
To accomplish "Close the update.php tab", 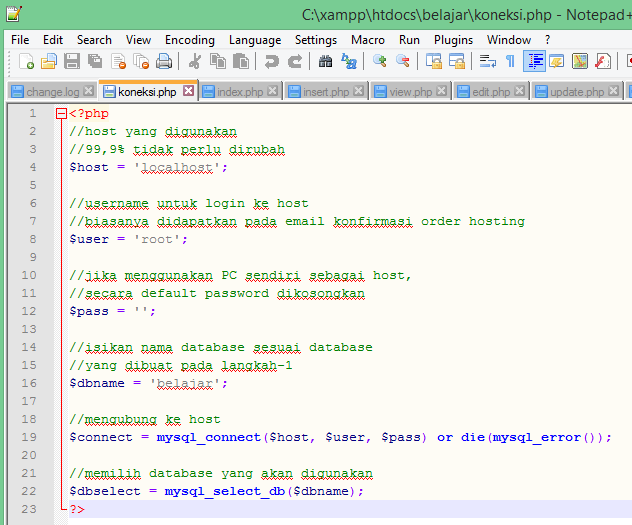I will coord(613,91).
